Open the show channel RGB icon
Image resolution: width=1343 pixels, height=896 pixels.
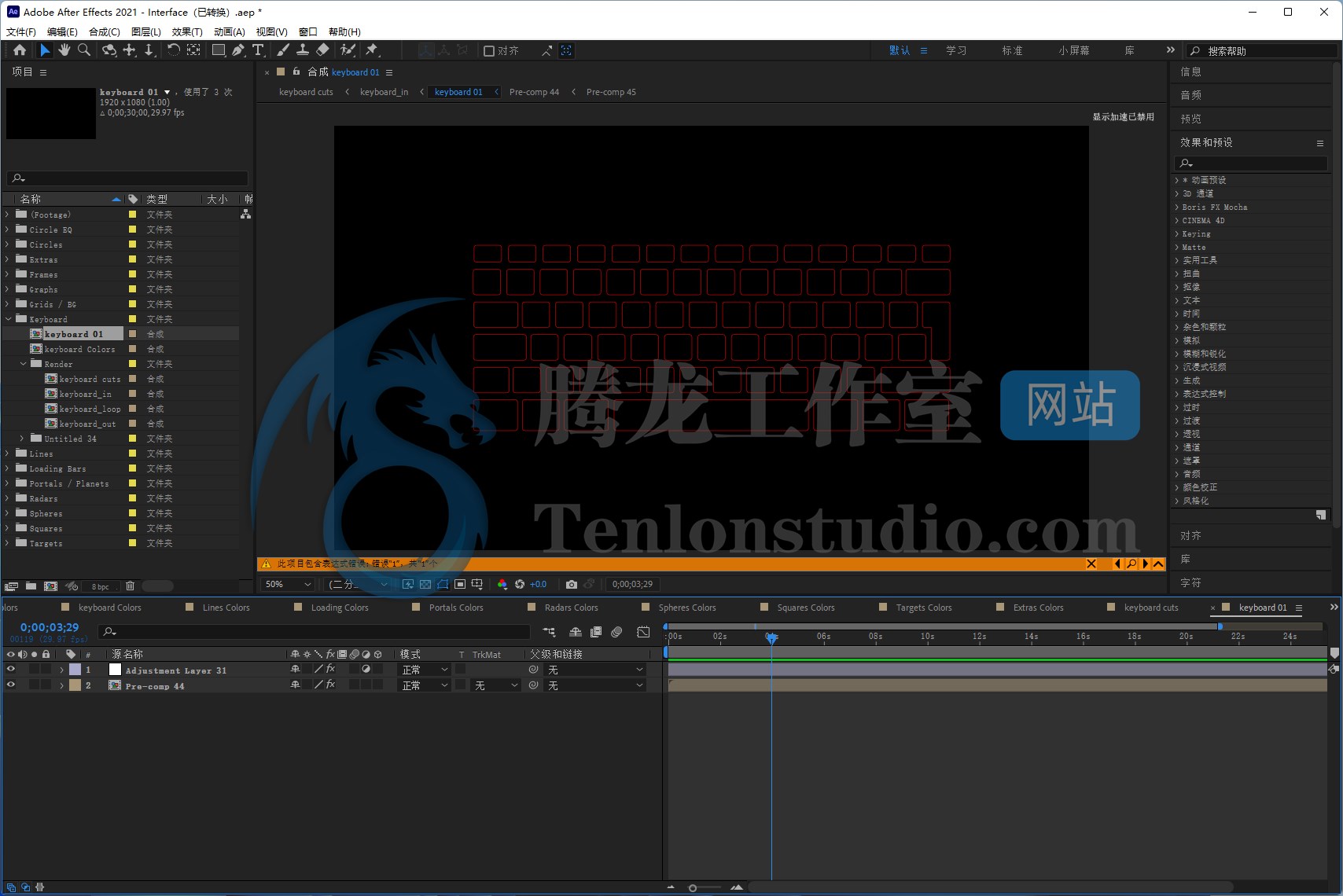pos(502,584)
